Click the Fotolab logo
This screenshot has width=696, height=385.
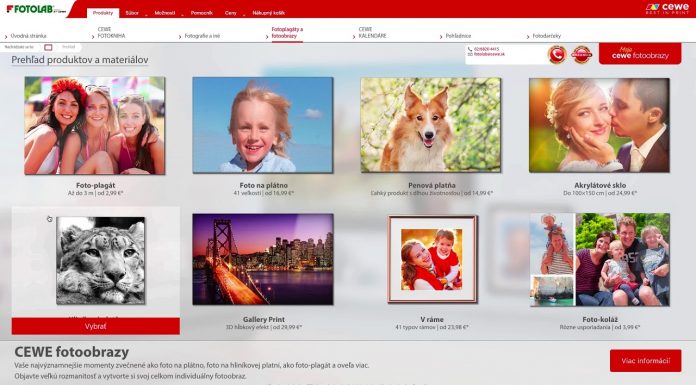tap(36, 9)
